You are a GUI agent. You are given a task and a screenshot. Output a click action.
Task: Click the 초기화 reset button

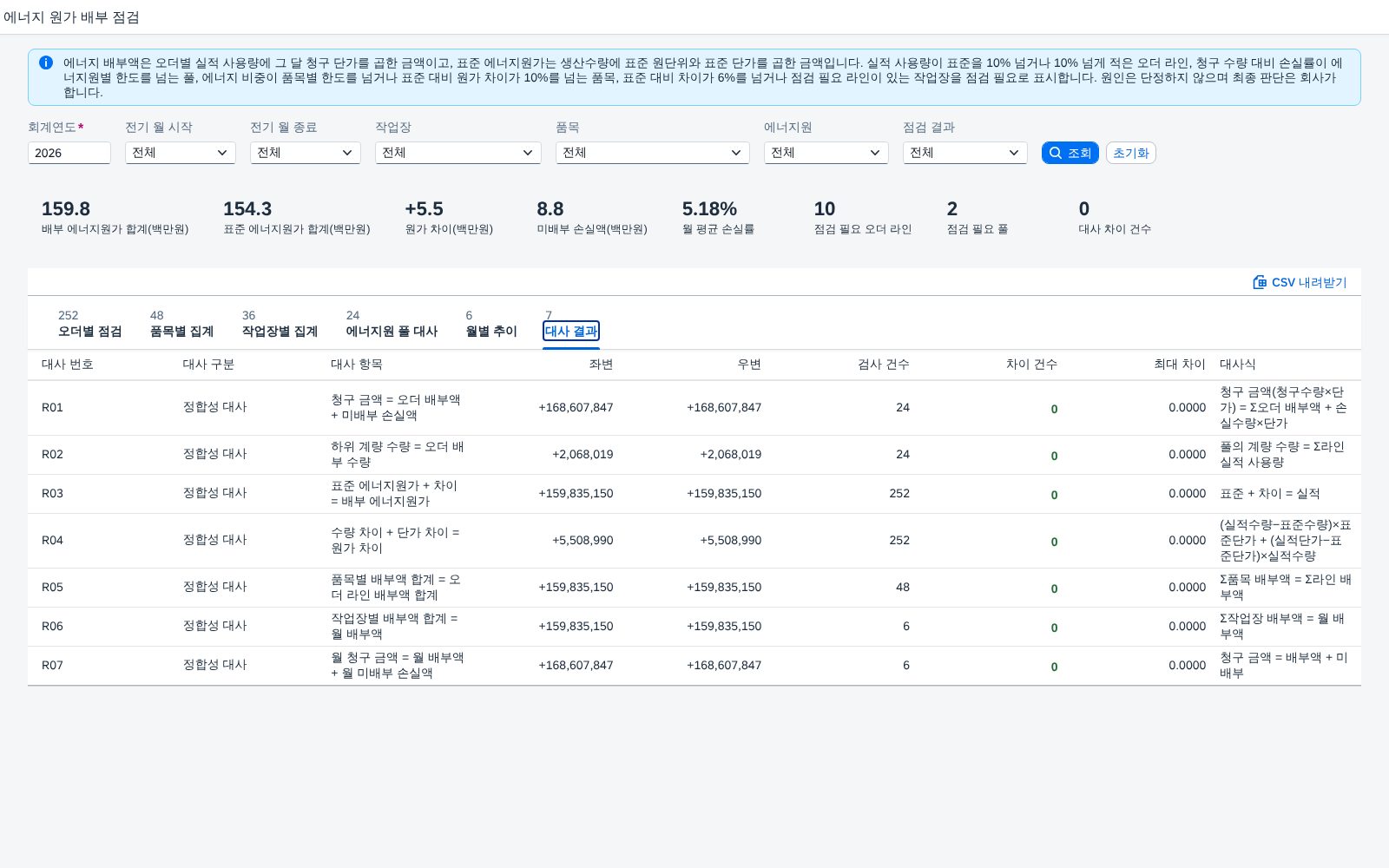1130,153
